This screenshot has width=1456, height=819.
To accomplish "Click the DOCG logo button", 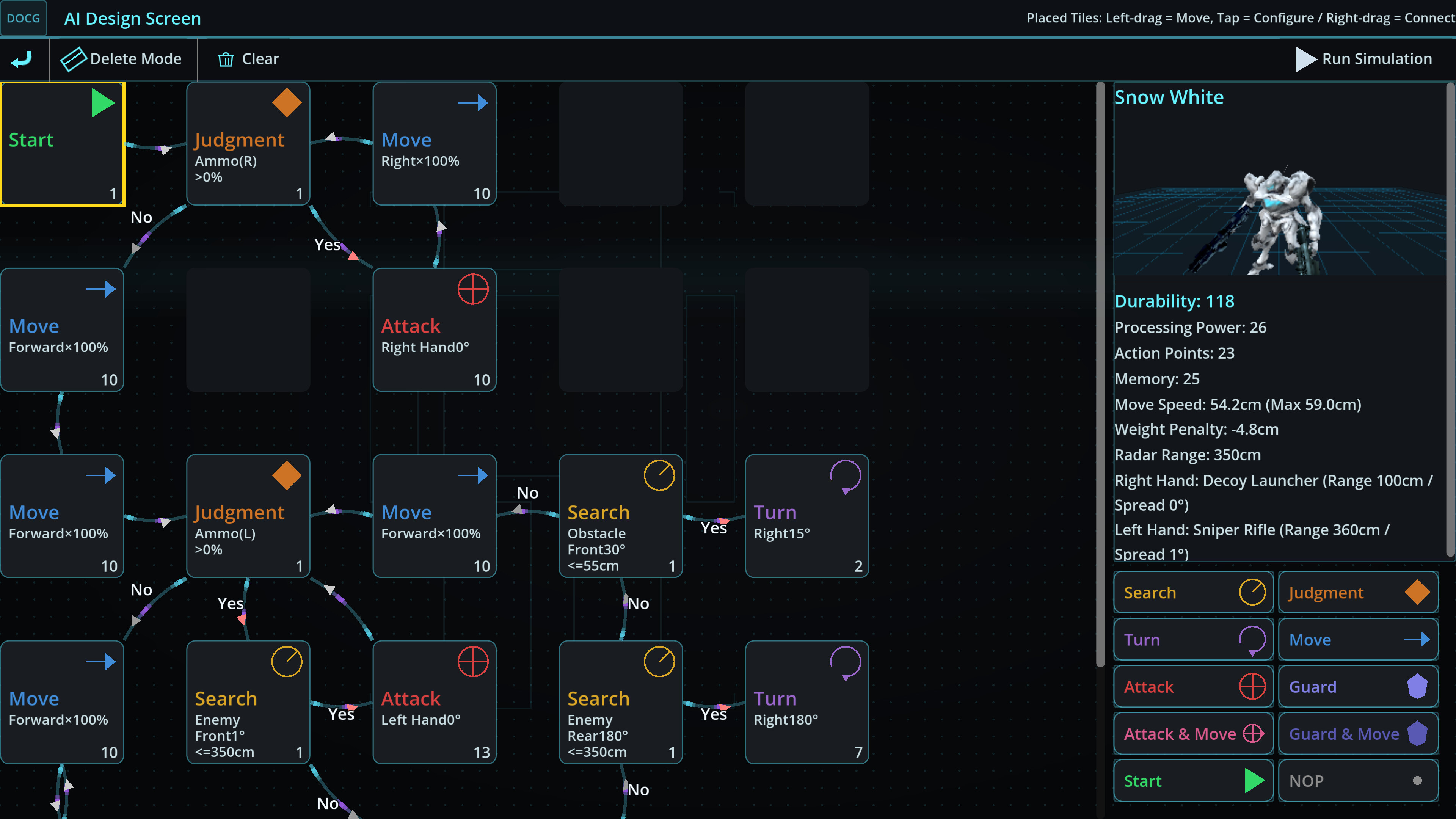I will tap(23, 18).
